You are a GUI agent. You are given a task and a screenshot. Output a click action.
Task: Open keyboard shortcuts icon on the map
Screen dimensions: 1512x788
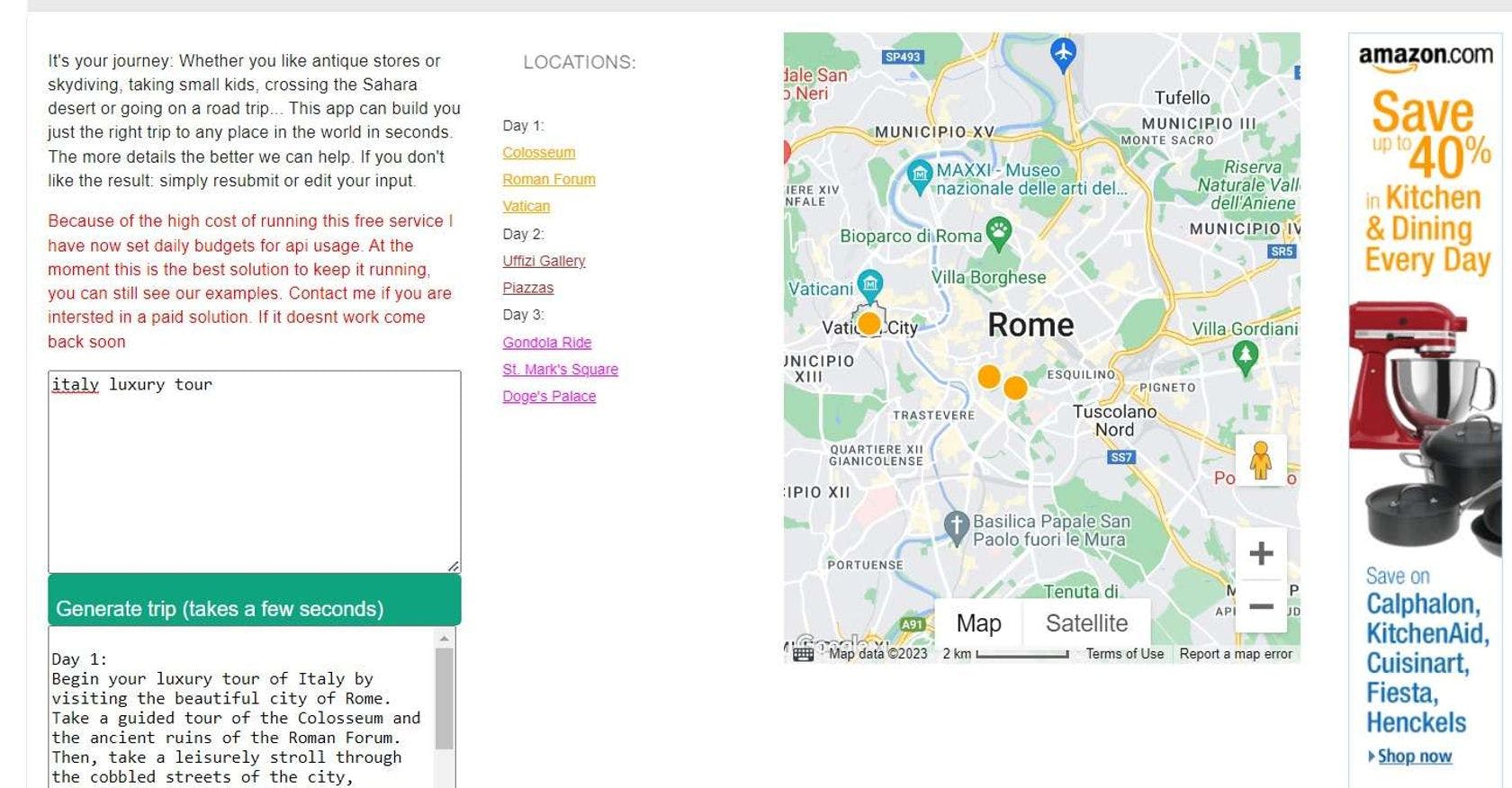pyautogui.click(x=803, y=654)
